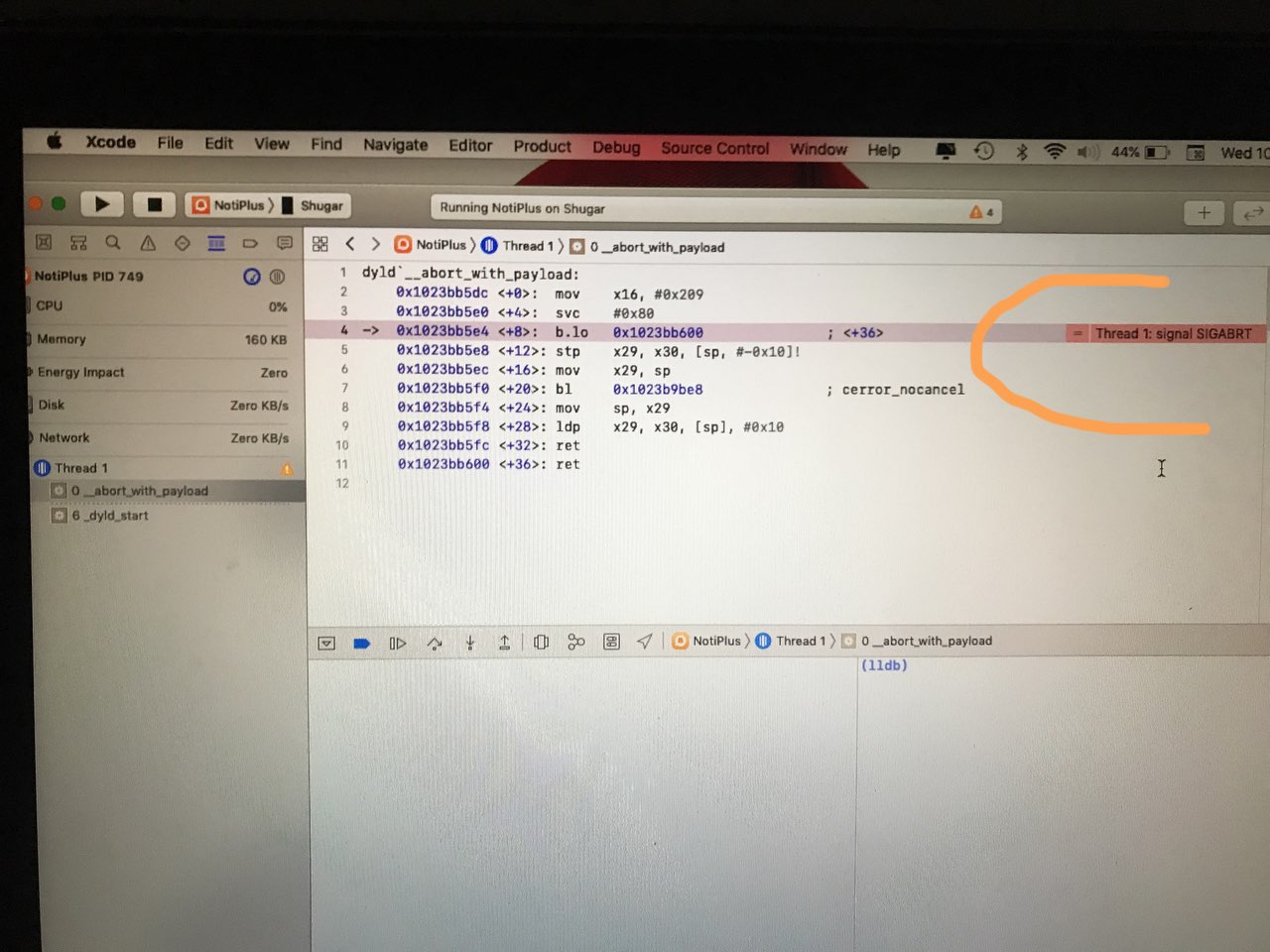
Task: Click NotiPlus in editor jump bar
Action: [431, 245]
